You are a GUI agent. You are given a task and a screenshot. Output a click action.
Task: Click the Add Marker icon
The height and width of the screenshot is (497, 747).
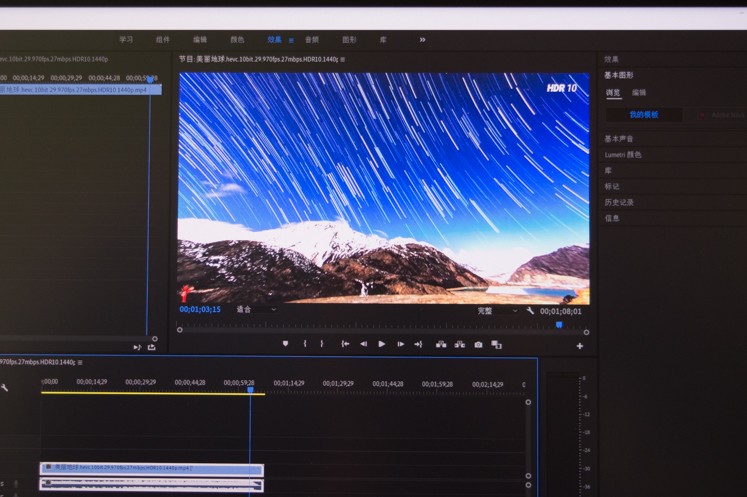coord(285,344)
